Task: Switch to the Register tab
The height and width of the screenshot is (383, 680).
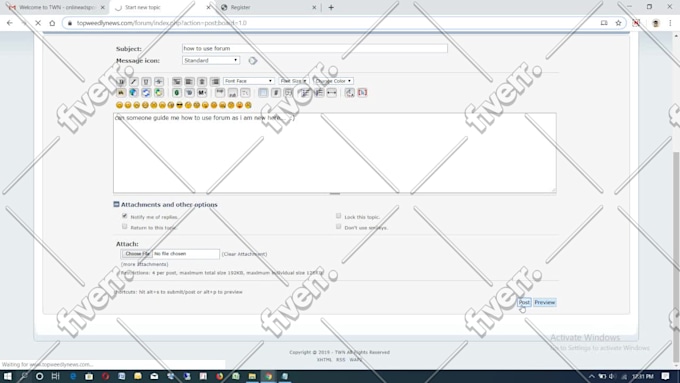Action: [x=269, y=7]
